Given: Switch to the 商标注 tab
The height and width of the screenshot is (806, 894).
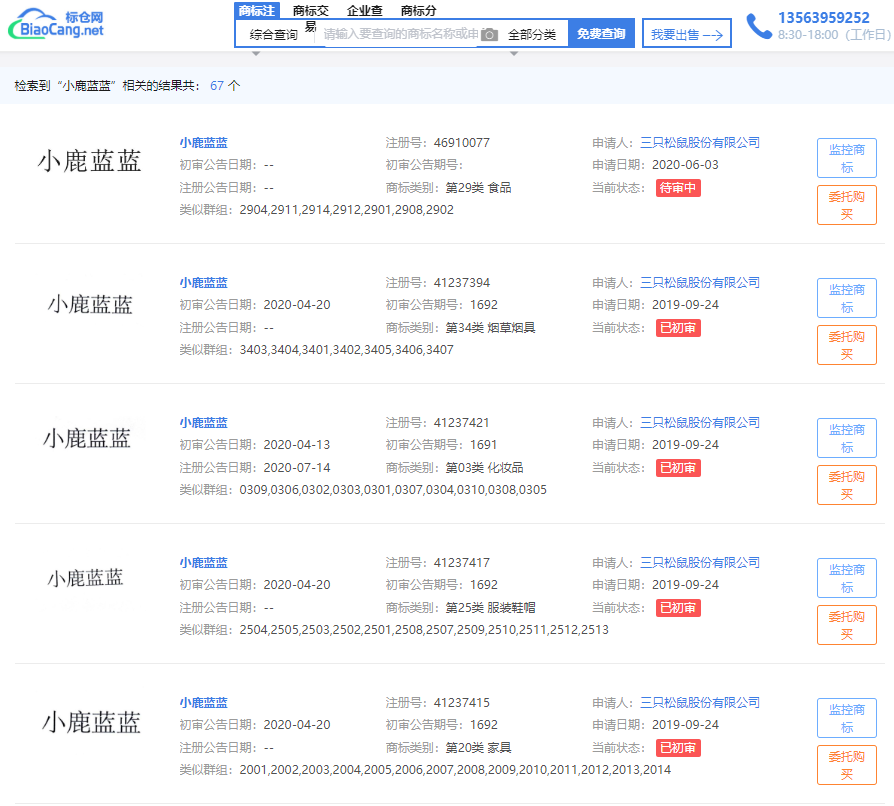Looking at the screenshot, I should click(x=257, y=11).
